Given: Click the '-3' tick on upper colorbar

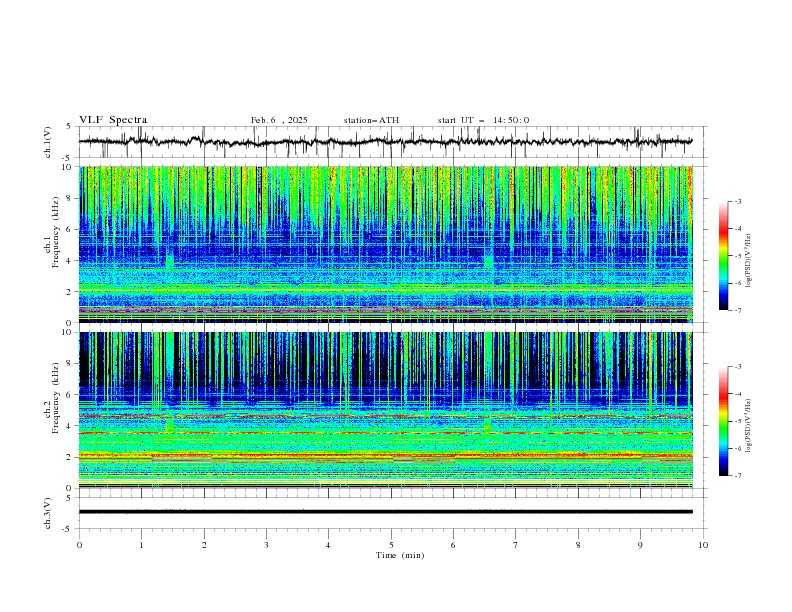Looking at the screenshot, I should [x=737, y=201].
